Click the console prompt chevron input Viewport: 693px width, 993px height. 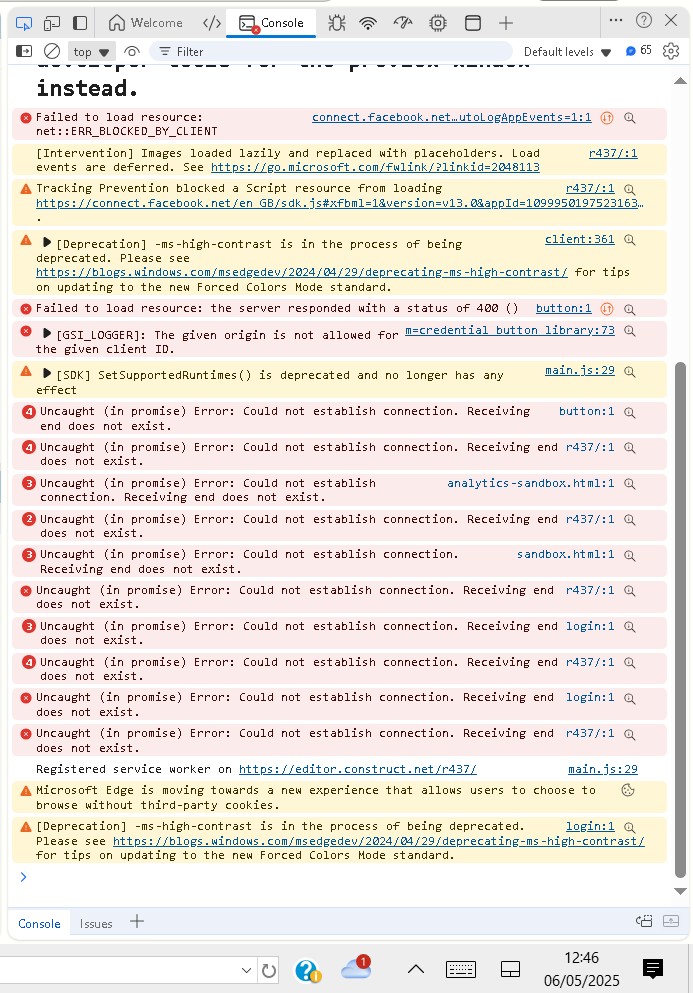pos(23,876)
